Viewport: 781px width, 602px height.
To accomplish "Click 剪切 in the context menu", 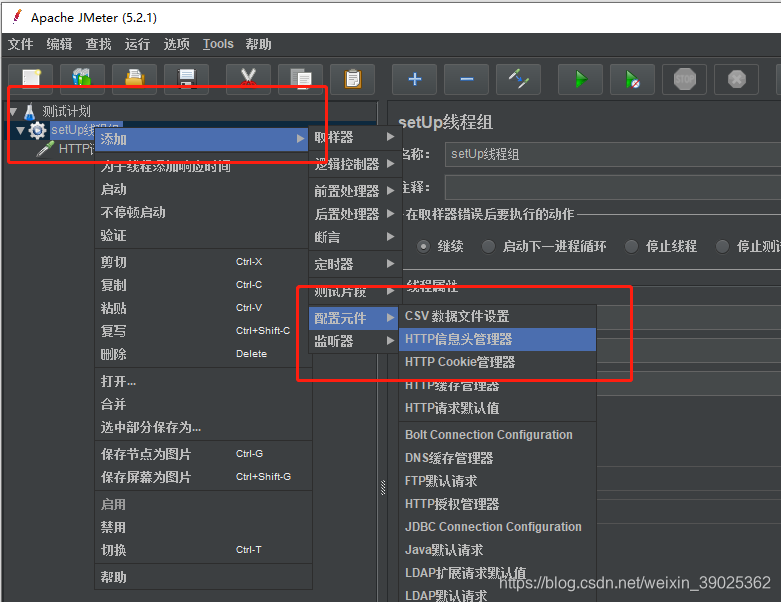I will click(203, 262).
